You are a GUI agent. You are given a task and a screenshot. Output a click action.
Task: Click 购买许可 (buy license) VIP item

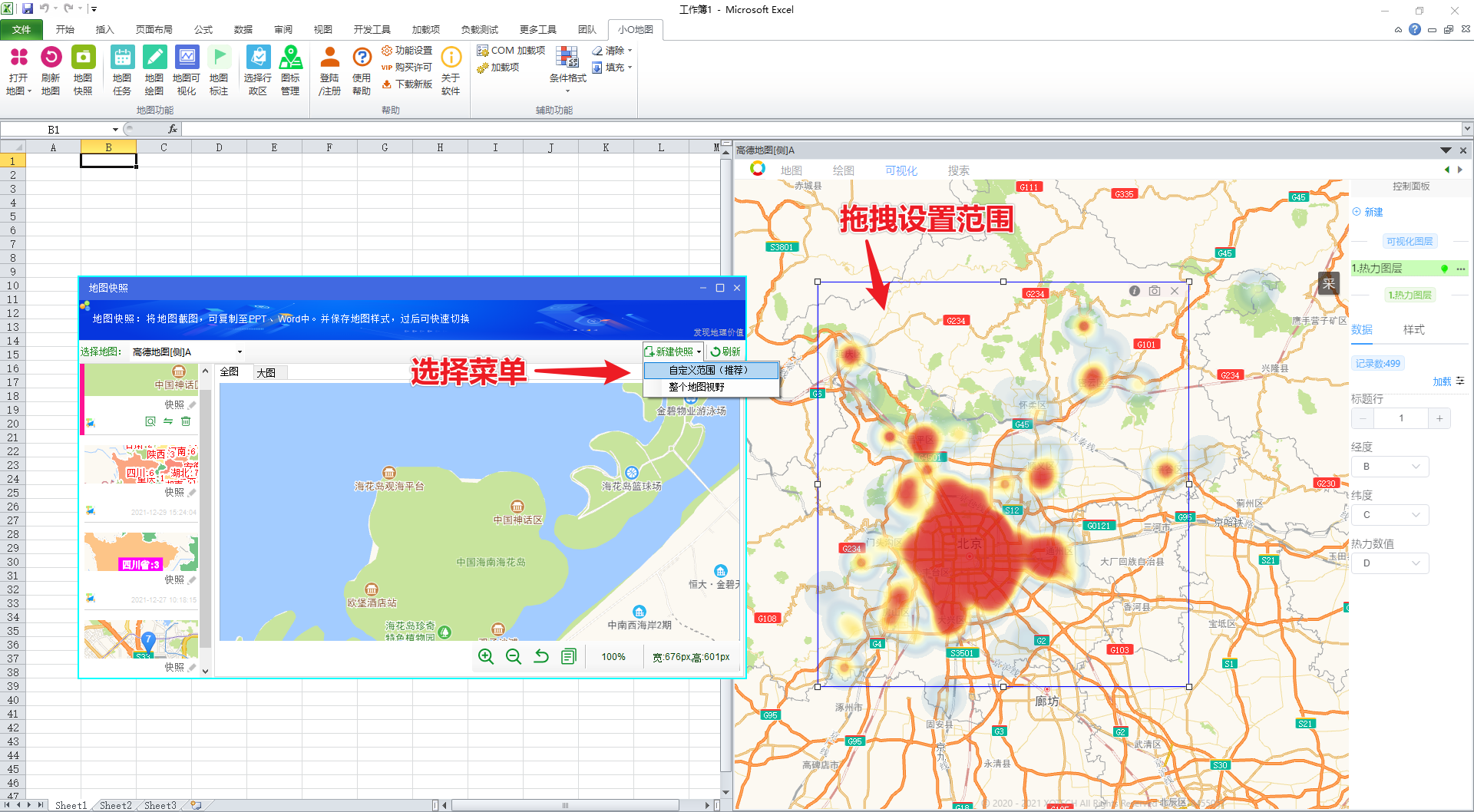pyautogui.click(x=407, y=68)
